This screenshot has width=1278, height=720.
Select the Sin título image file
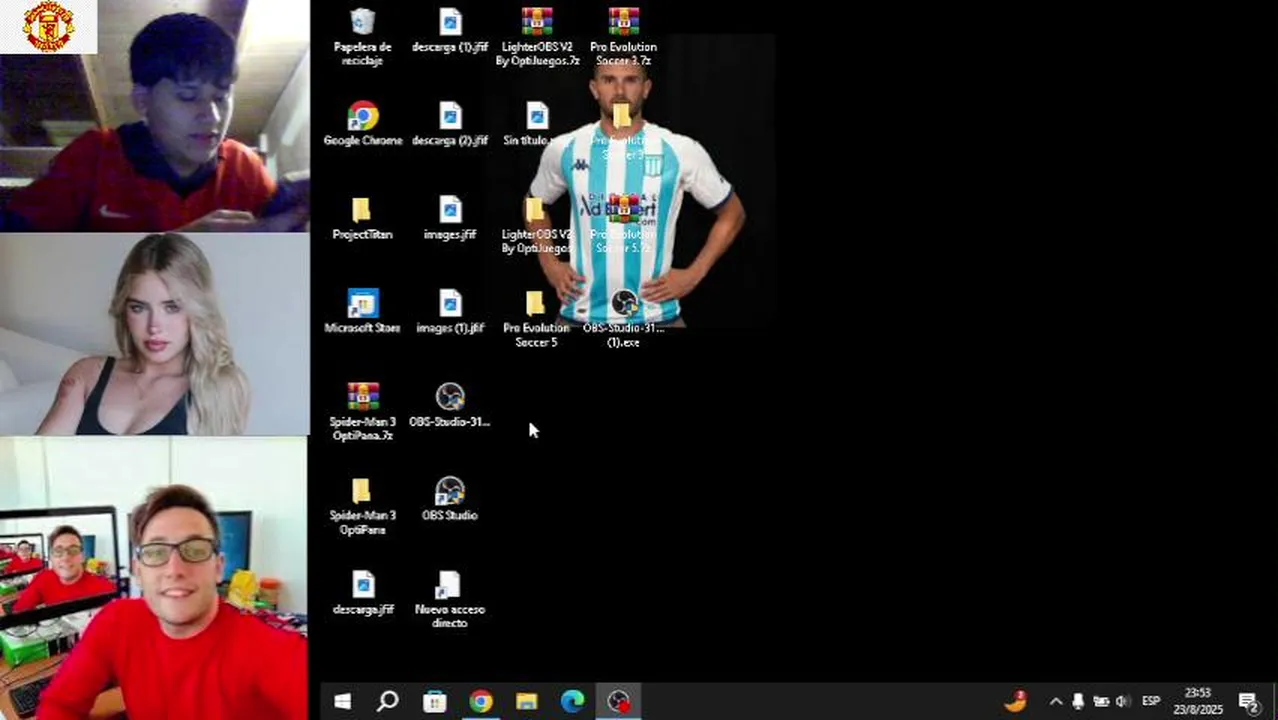536,124
